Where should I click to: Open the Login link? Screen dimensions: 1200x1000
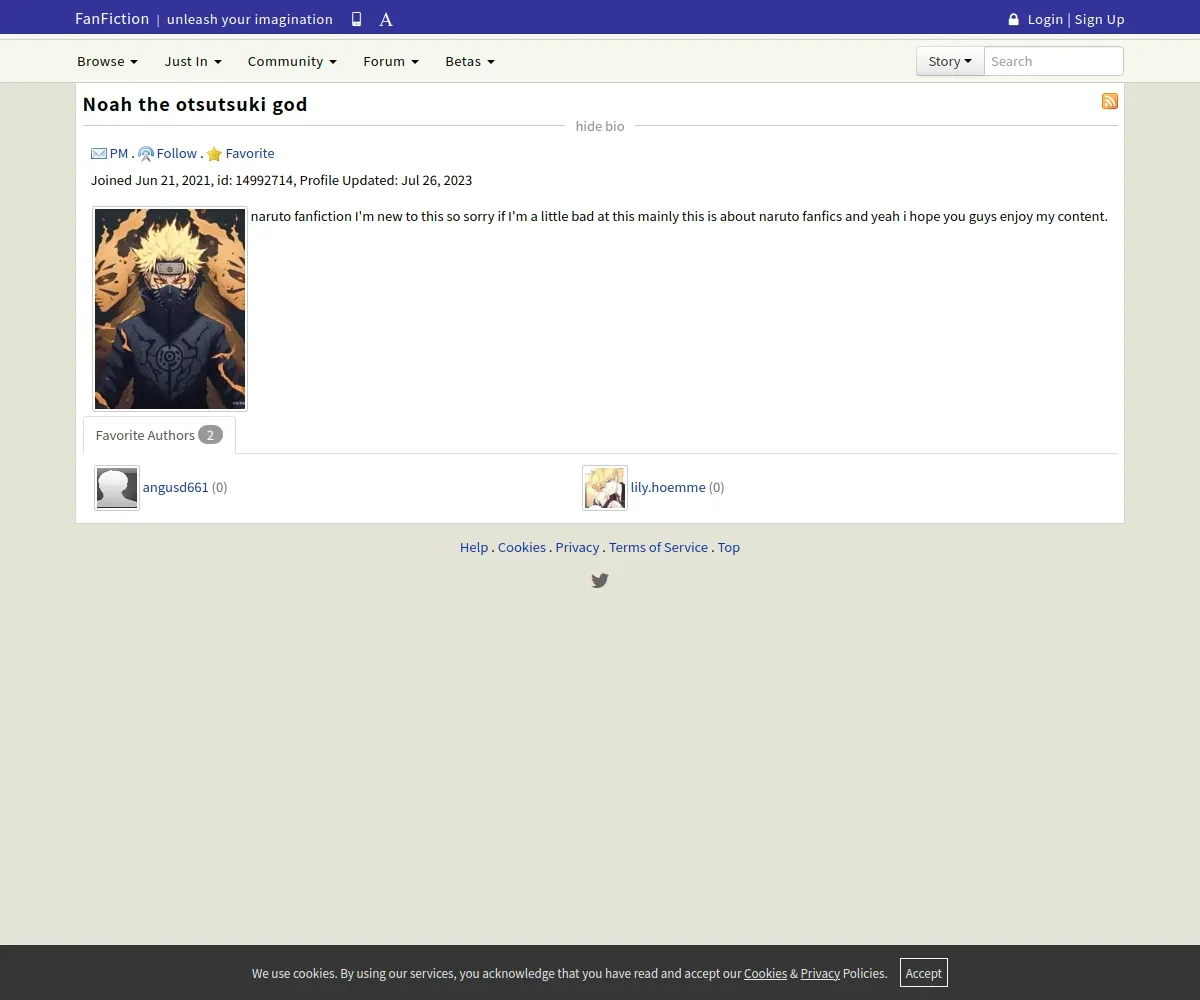(1045, 19)
